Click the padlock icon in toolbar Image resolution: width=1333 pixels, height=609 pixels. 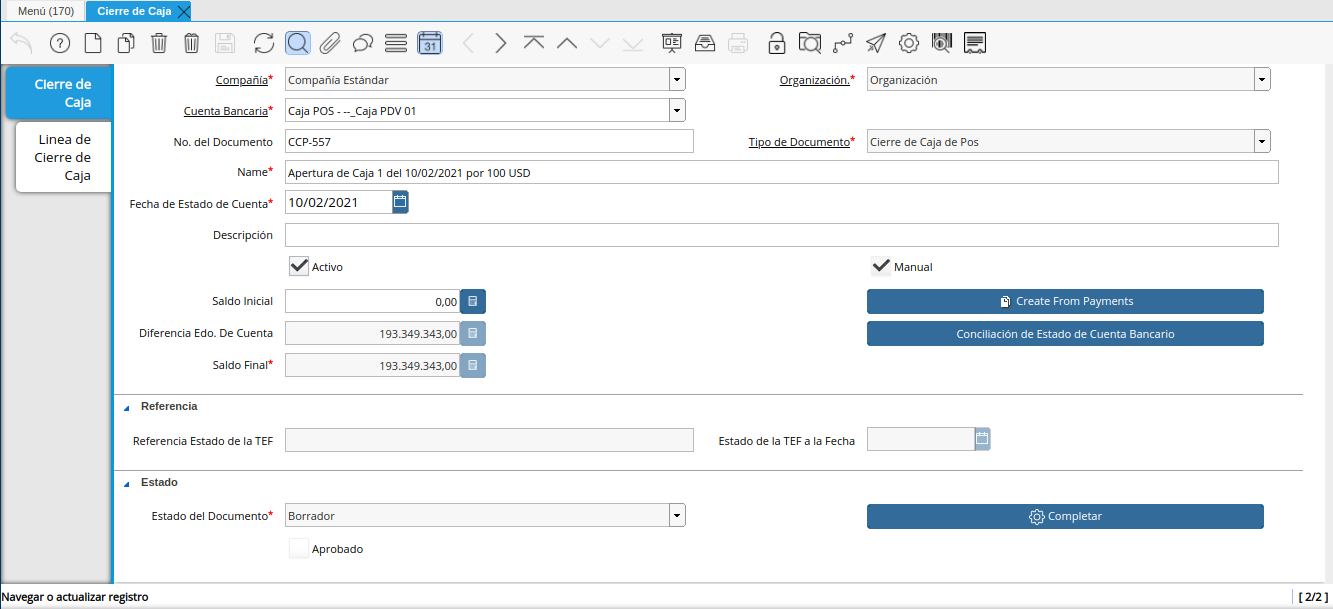[x=776, y=43]
